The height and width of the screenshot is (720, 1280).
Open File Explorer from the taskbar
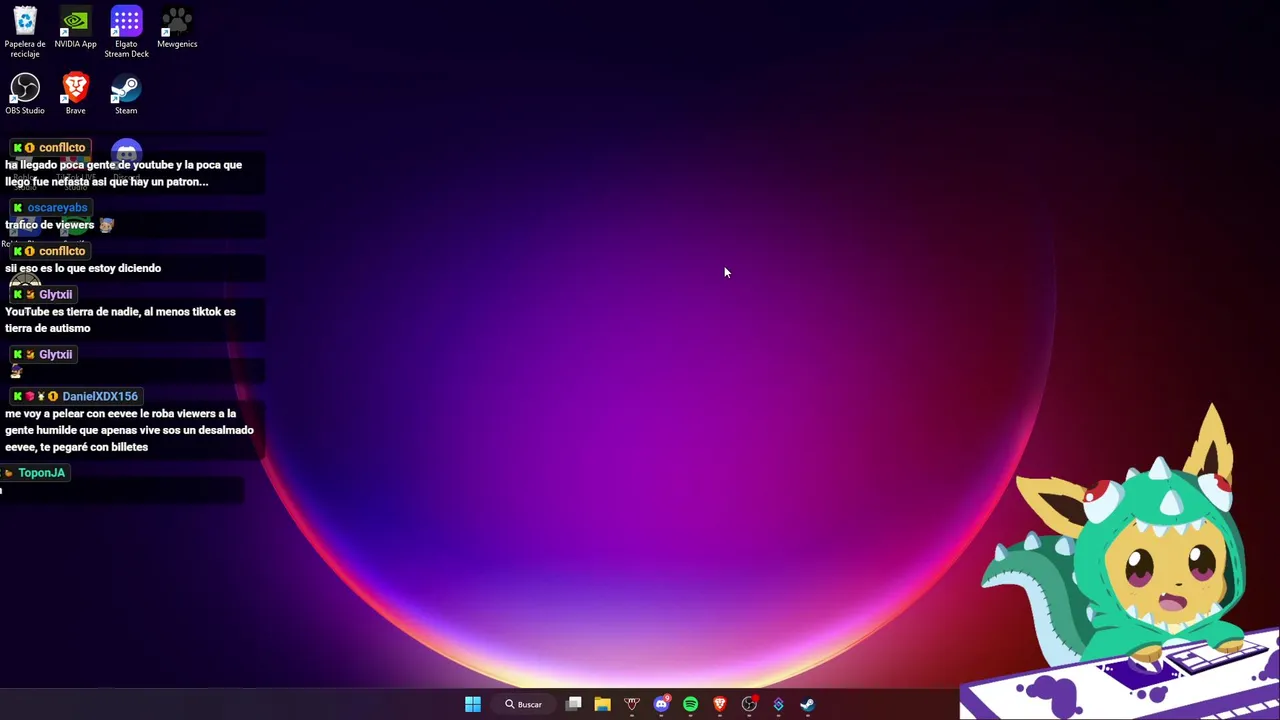[602, 704]
